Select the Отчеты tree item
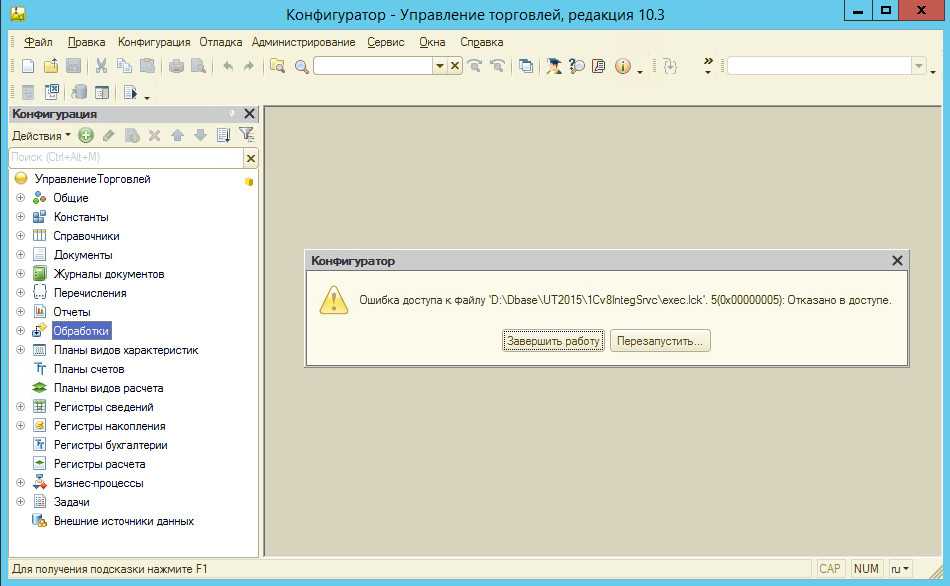Screen dimensions: 950x586 [71, 312]
